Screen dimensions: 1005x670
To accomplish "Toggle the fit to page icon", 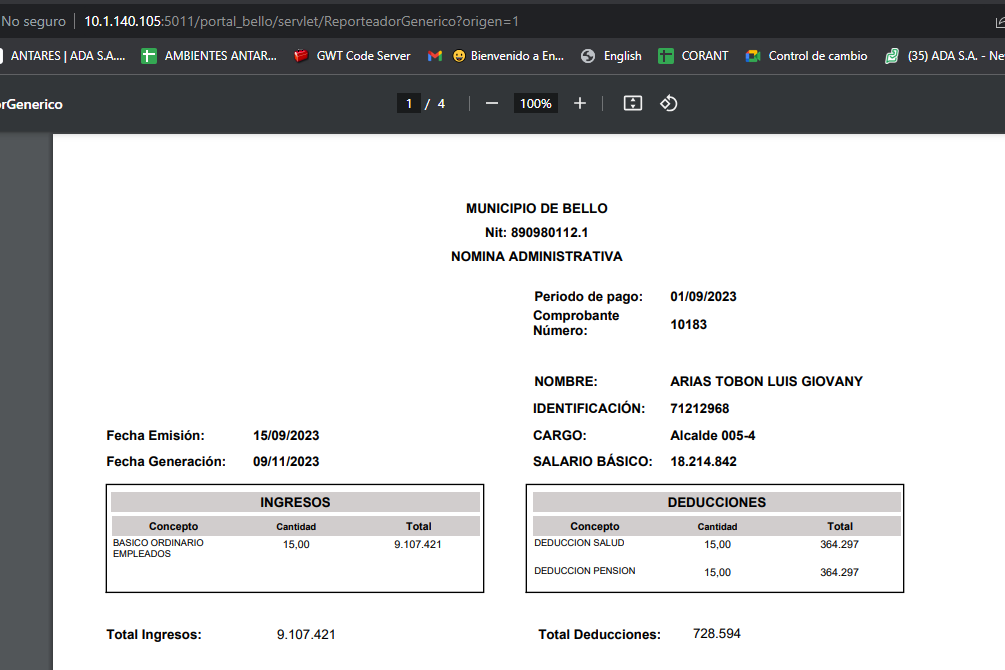I will 632,104.
